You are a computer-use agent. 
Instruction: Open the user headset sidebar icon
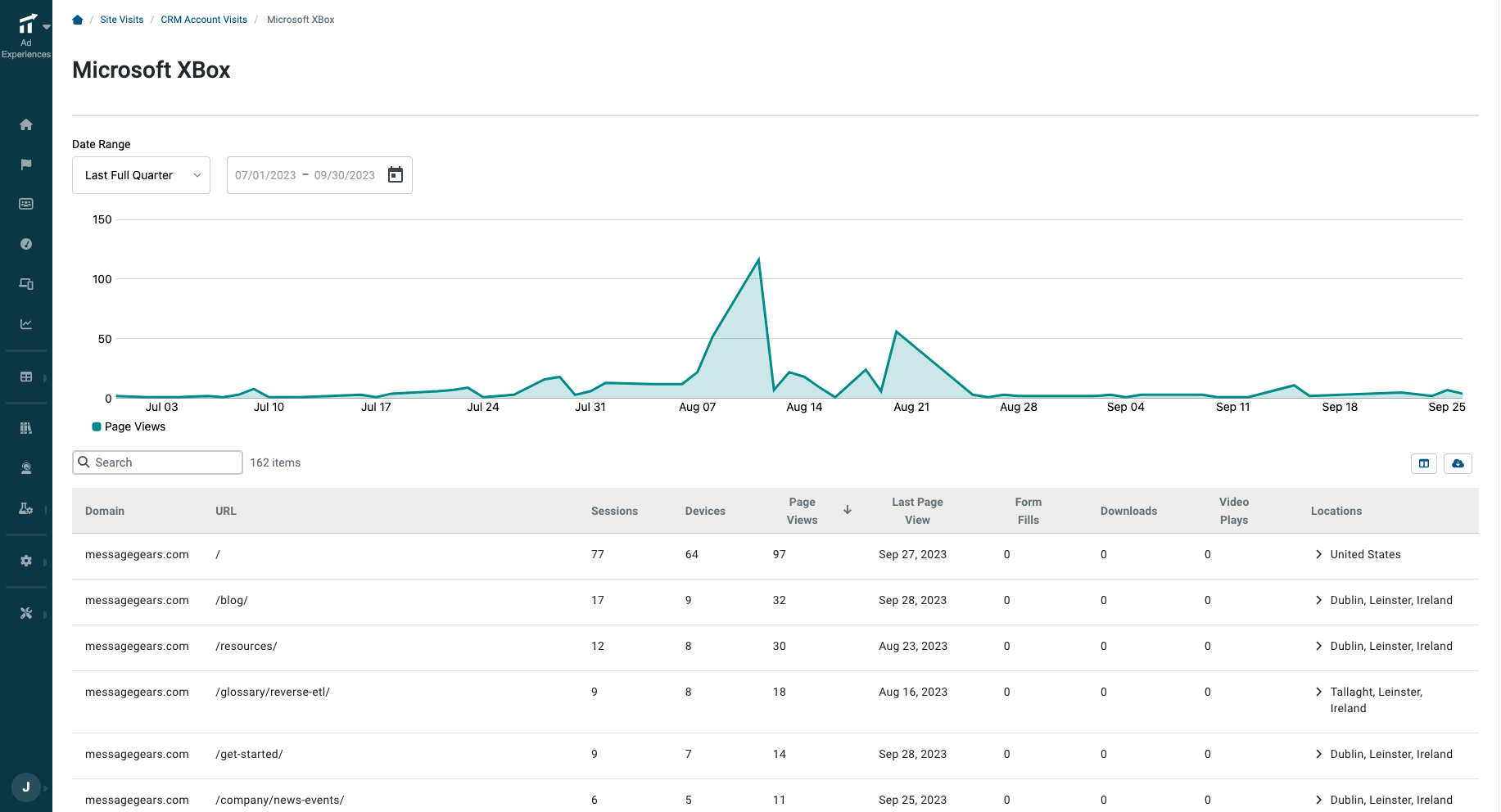point(26,468)
